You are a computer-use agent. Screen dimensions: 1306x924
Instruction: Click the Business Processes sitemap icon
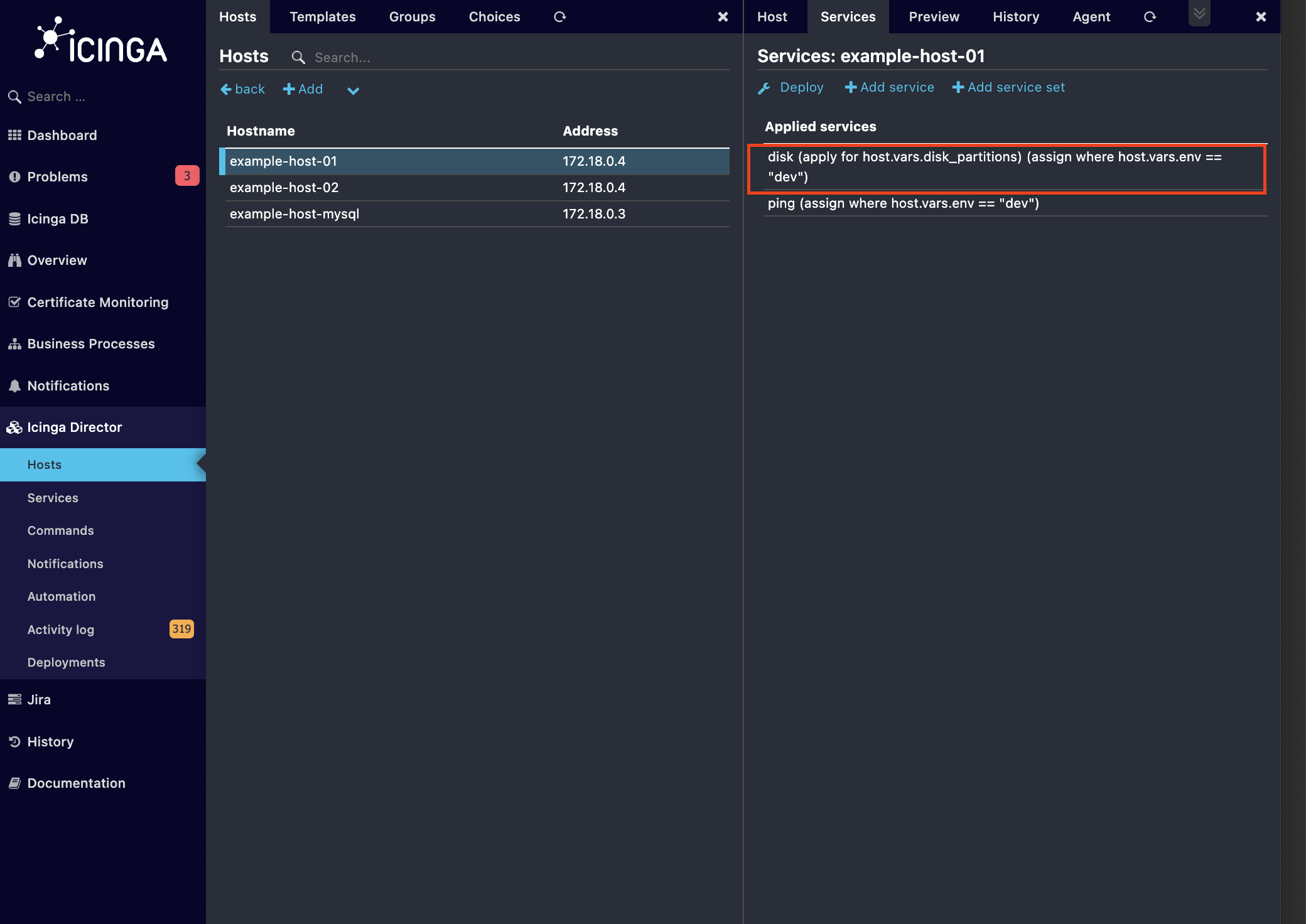pos(14,344)
